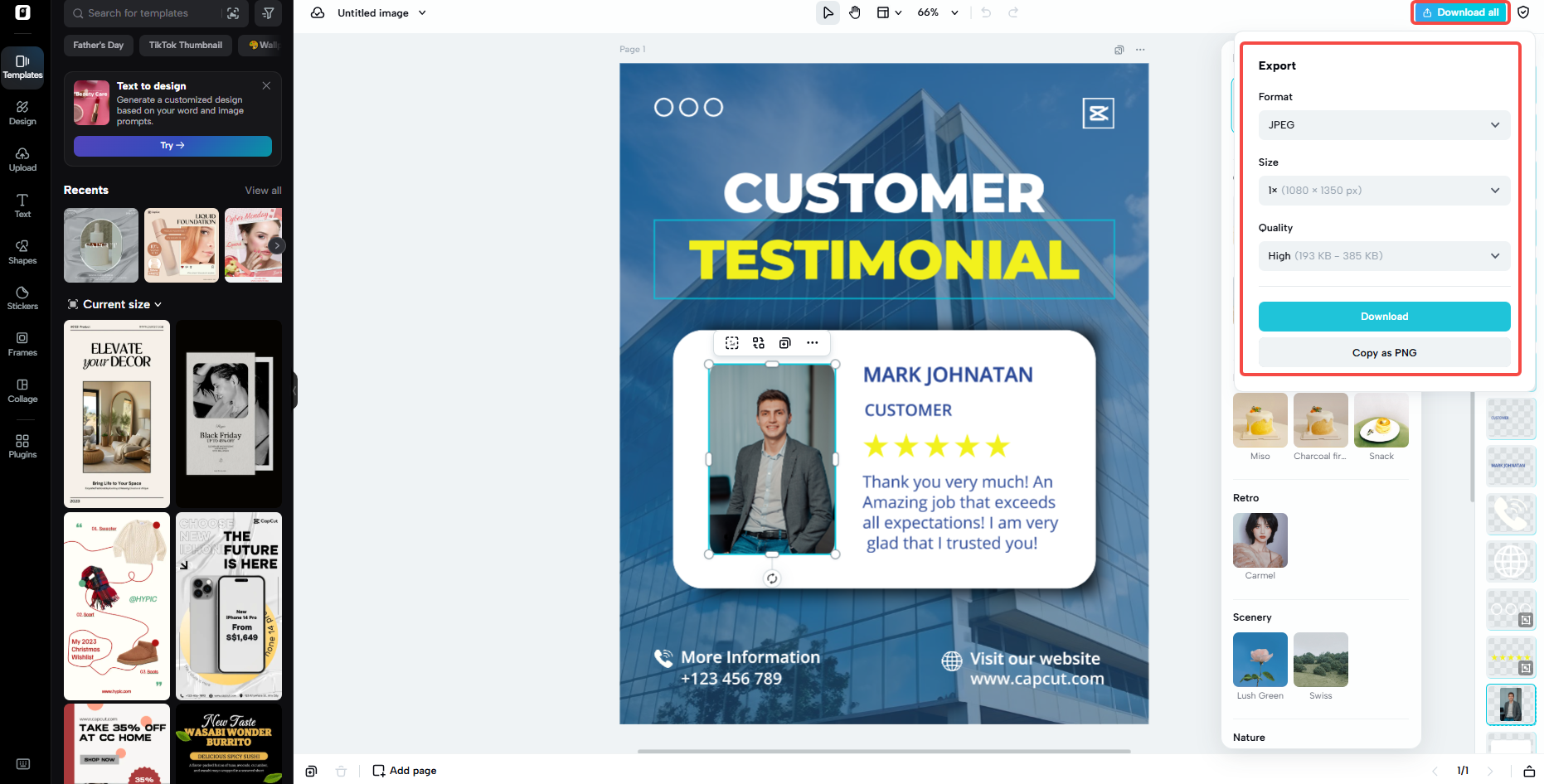
Task: Click the layers icon at bottom right
Action: click(1529, 771)
